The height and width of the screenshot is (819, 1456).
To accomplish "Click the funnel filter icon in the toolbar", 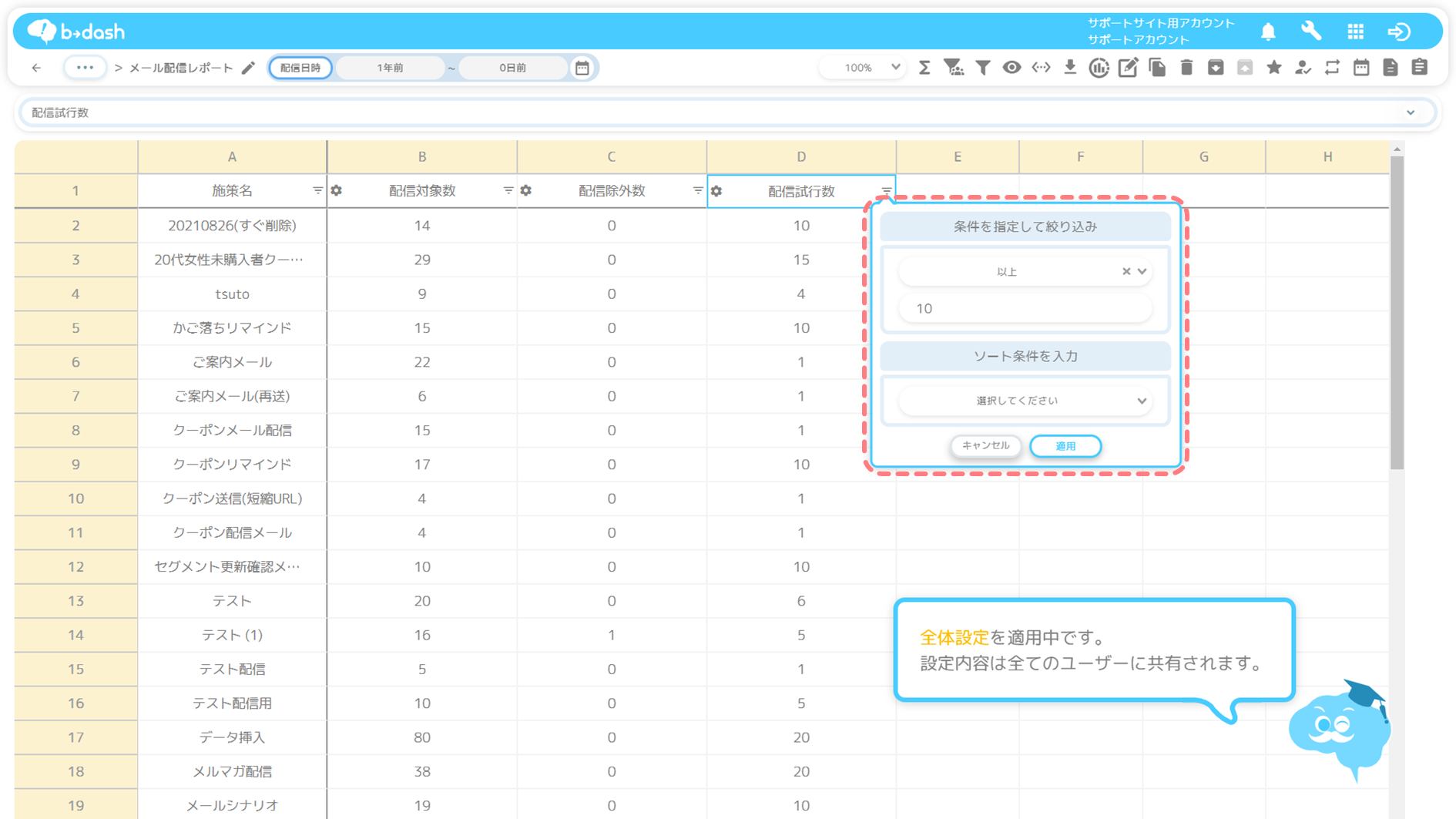I will click(x=983, y=68).
